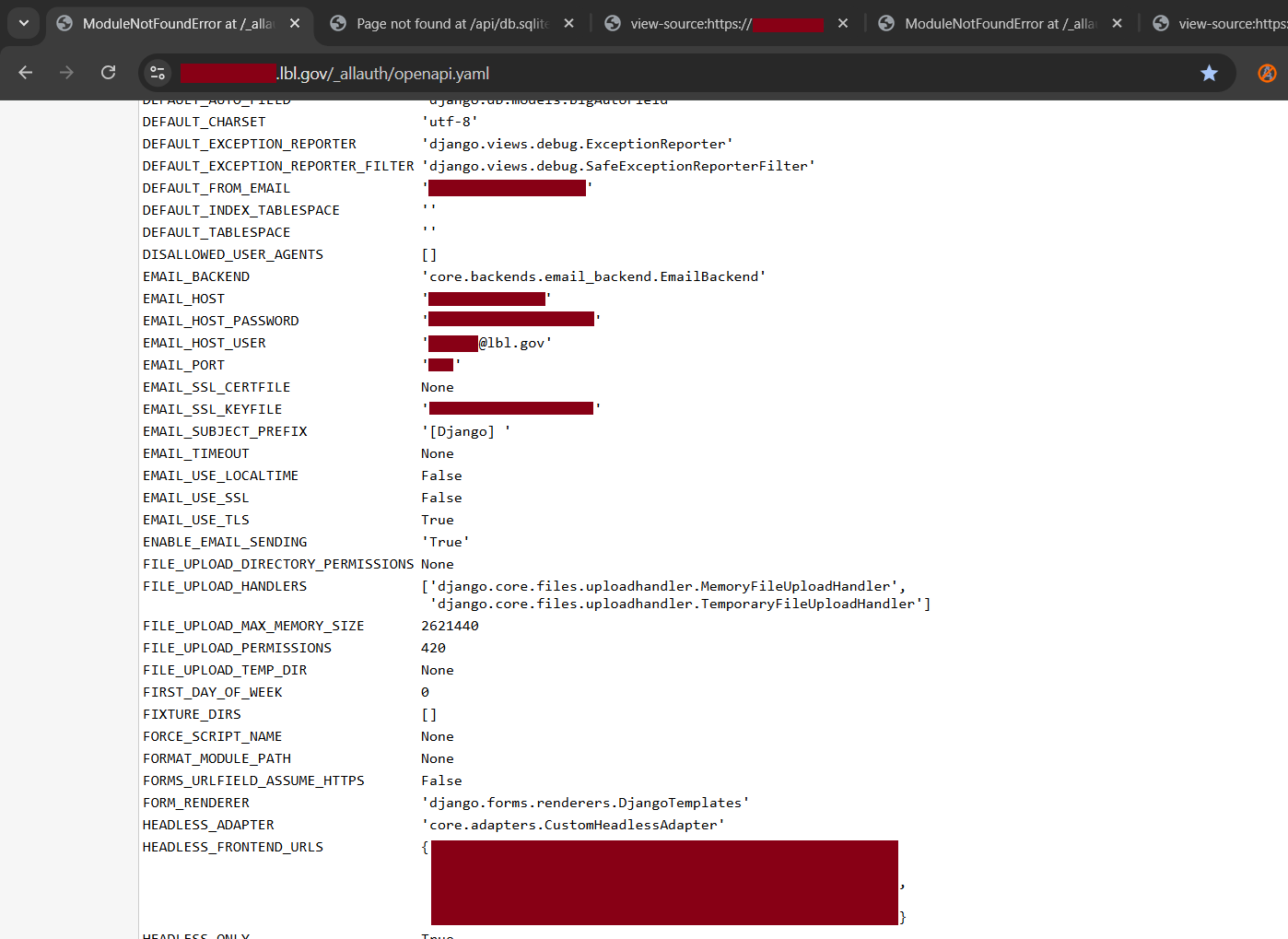Image resolution: width=1288 pixels, height=939 pixels.
Task: Select the EMAIL_USE_TLS True value text
Action: [437, 519]
